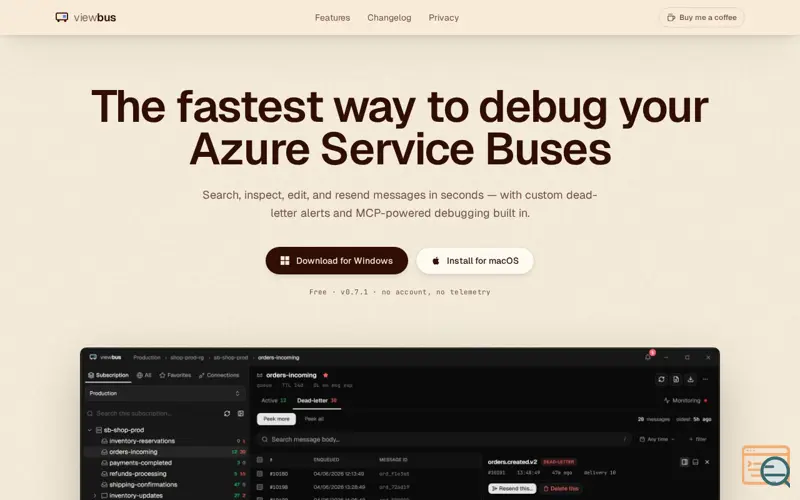The width and height of the screenshot is (800, 500).
Task: Click the MESSAGE ID column header
Action: click(x=393, y=460)
